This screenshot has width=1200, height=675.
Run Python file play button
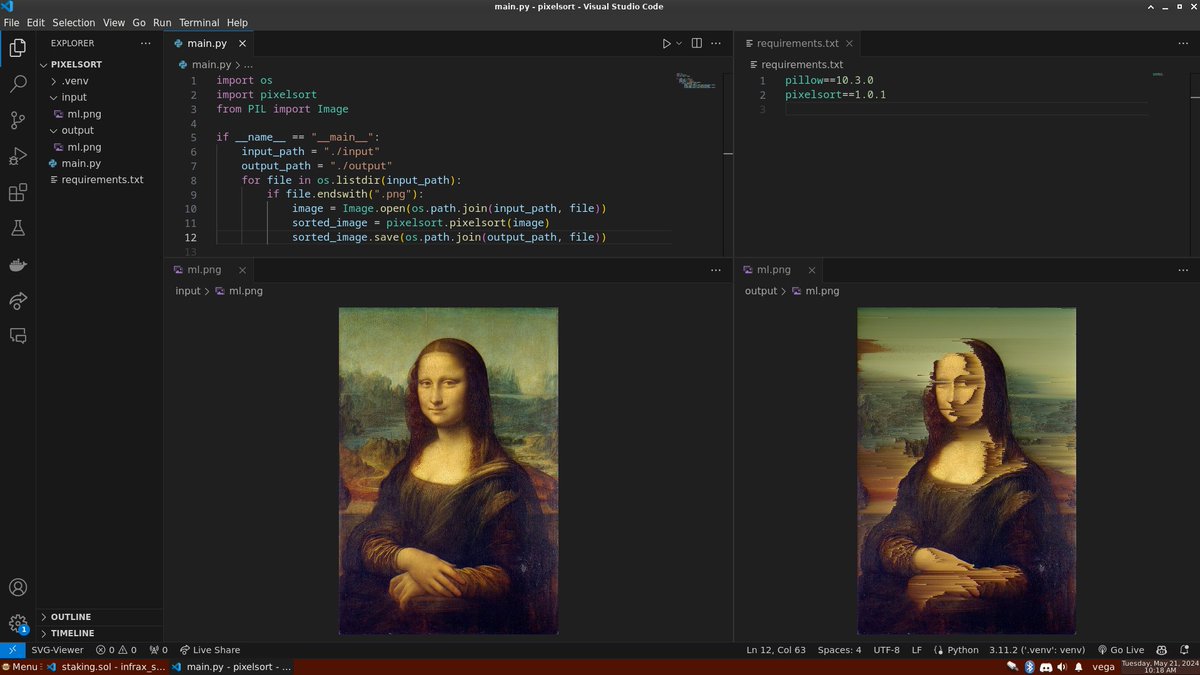666,44
